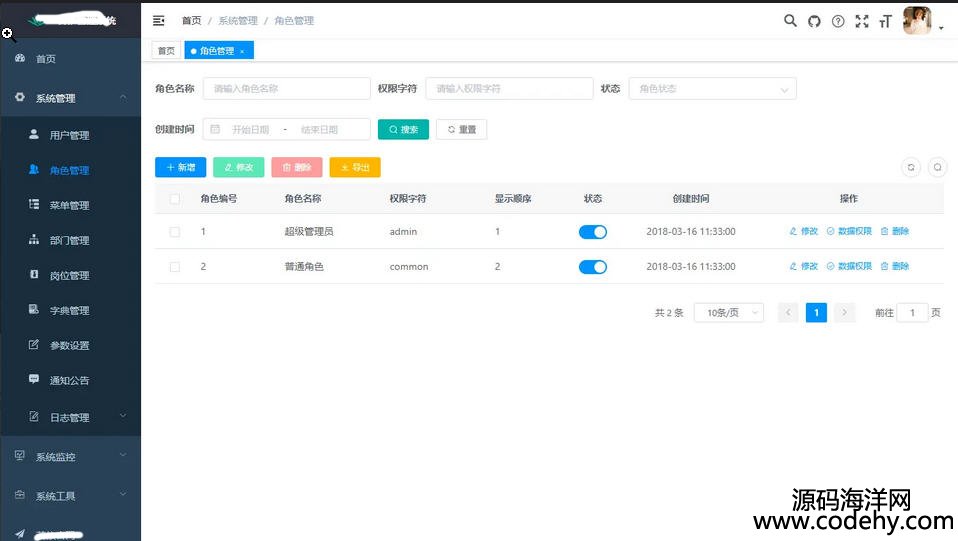Click the 通知公告 message icon
This screenshot has width=958, height=541.
34,379
